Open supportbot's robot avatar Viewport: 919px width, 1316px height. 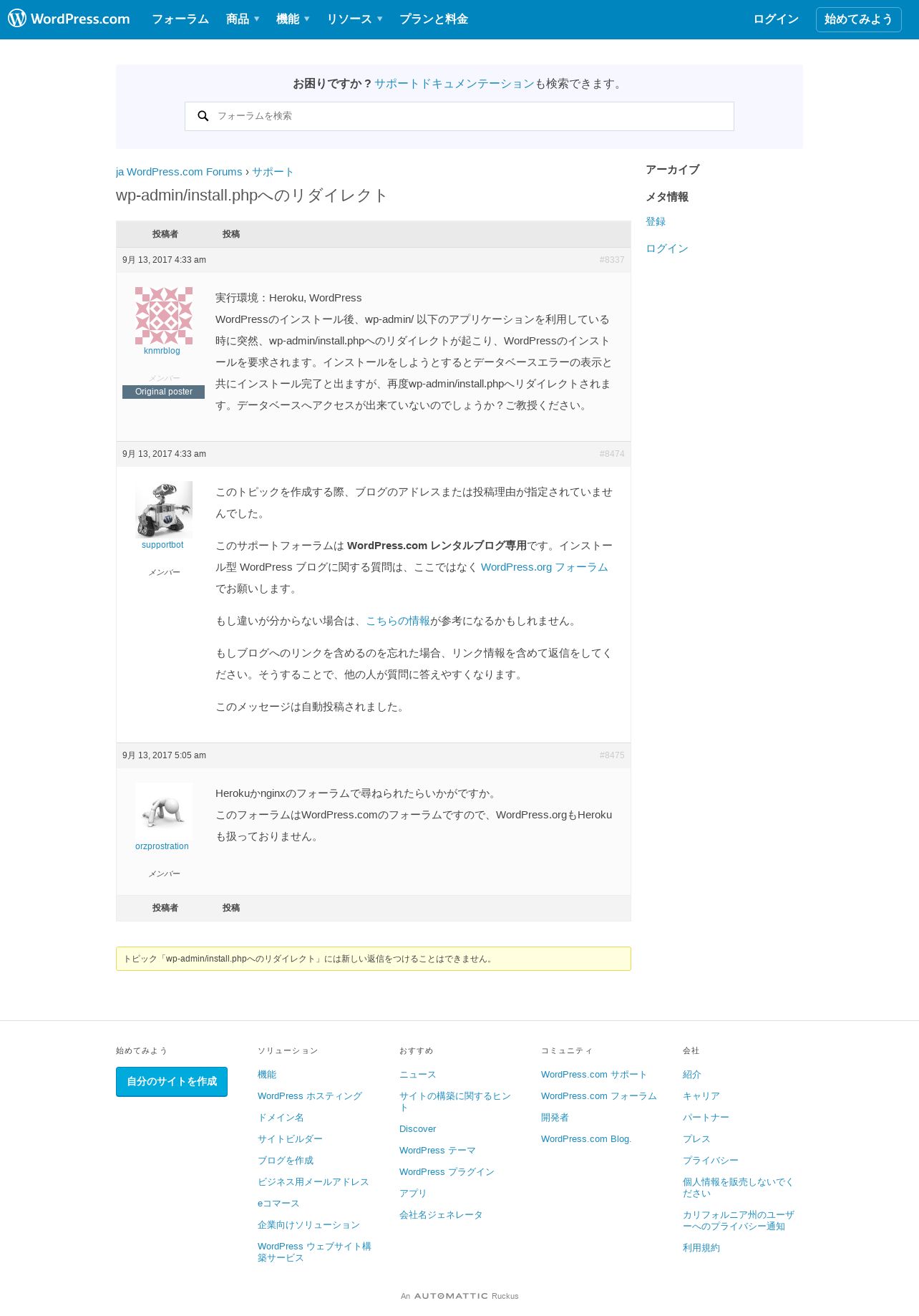164,510
